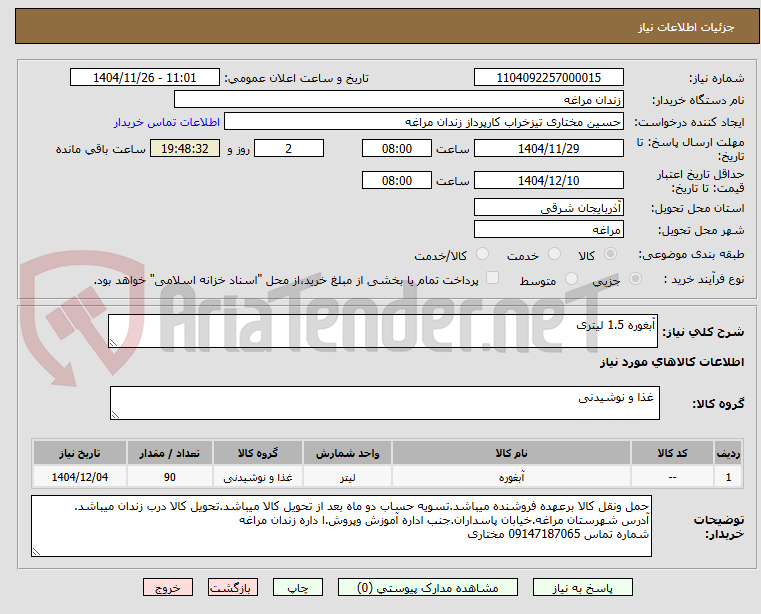761x614 pixels.
Task: Click the deadline date field 1404/11/29
Action: click(x=548, y=149)
